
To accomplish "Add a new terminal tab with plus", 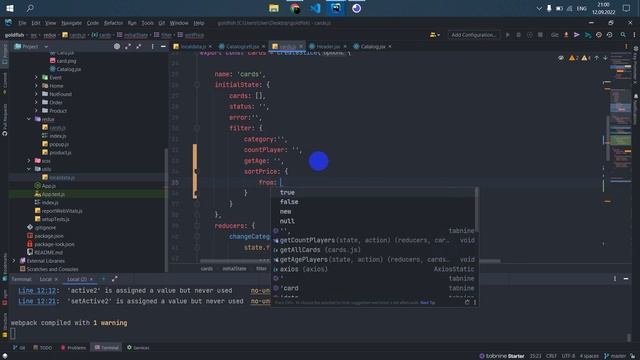I will click(103, 279).
